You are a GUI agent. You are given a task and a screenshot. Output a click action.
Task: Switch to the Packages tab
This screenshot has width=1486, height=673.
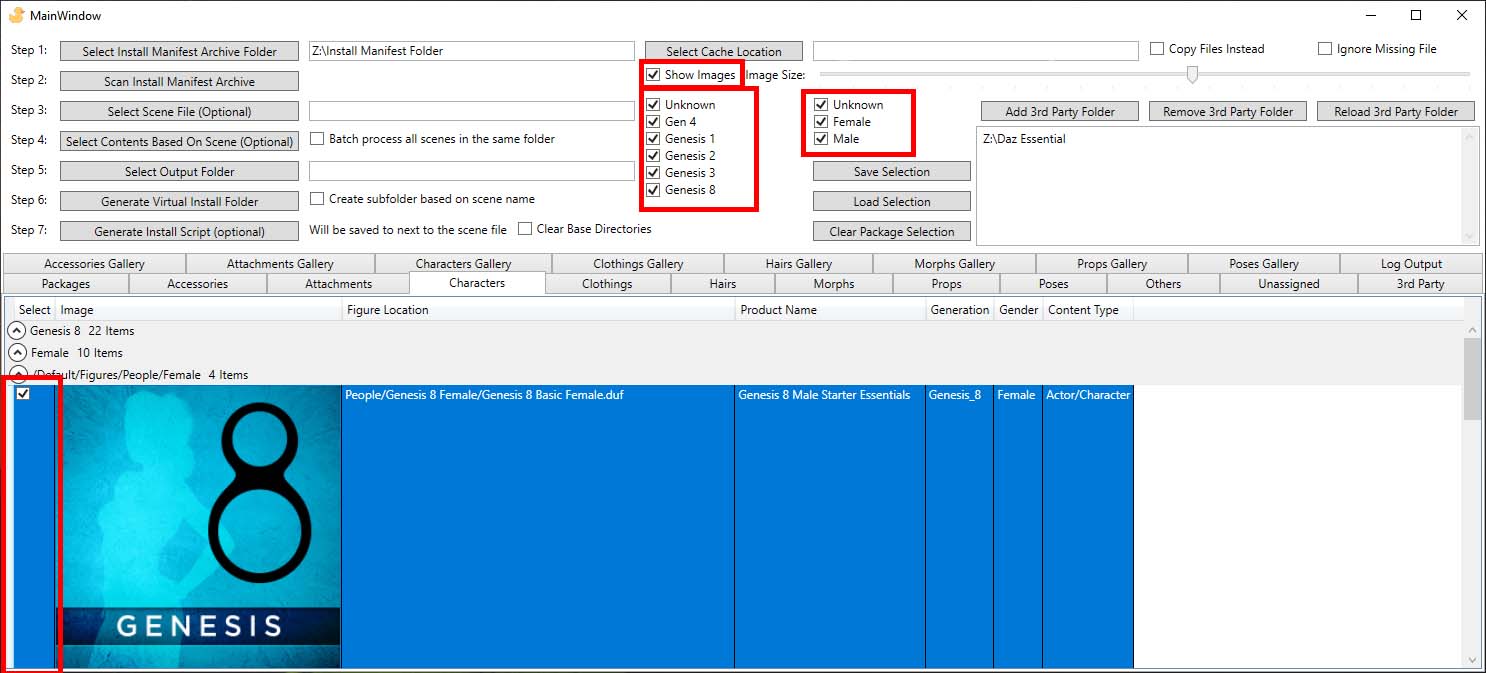click(x=66, y=284)
